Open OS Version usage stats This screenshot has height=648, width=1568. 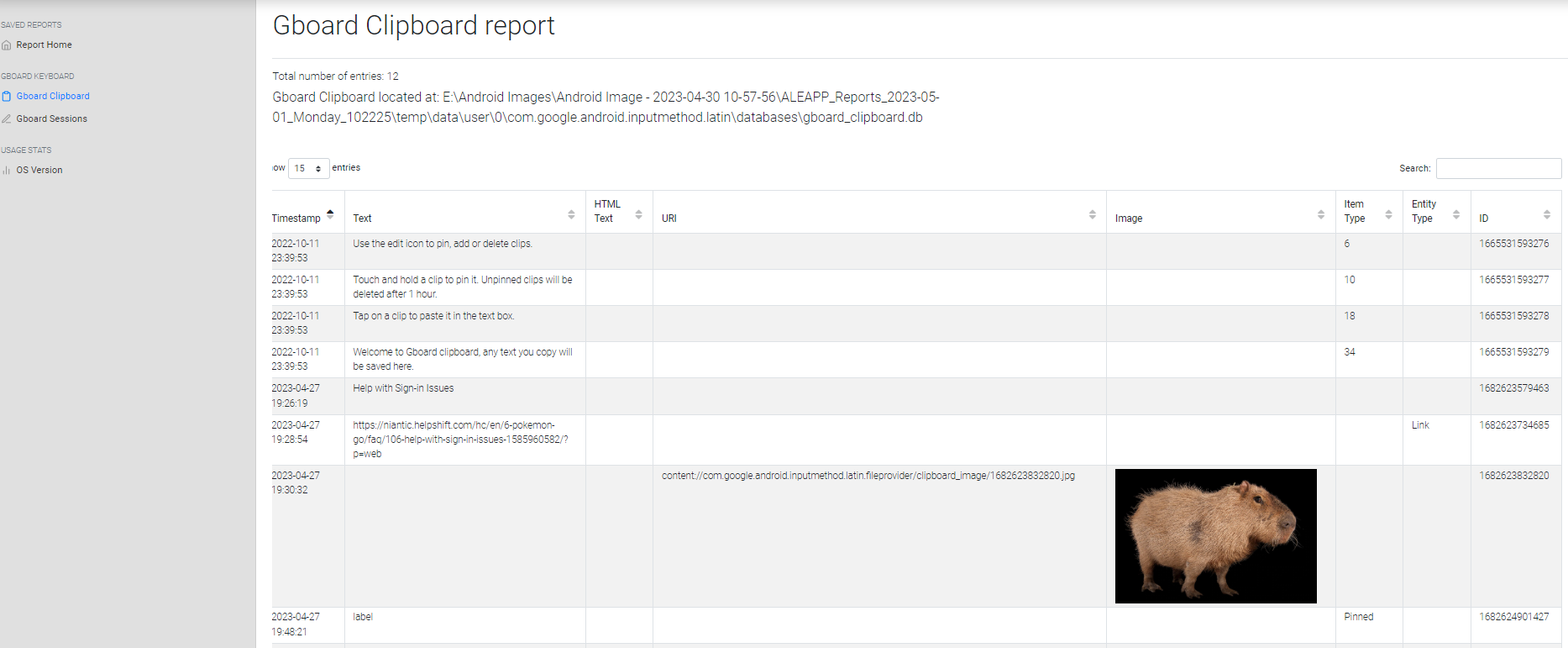pos(39,171)
